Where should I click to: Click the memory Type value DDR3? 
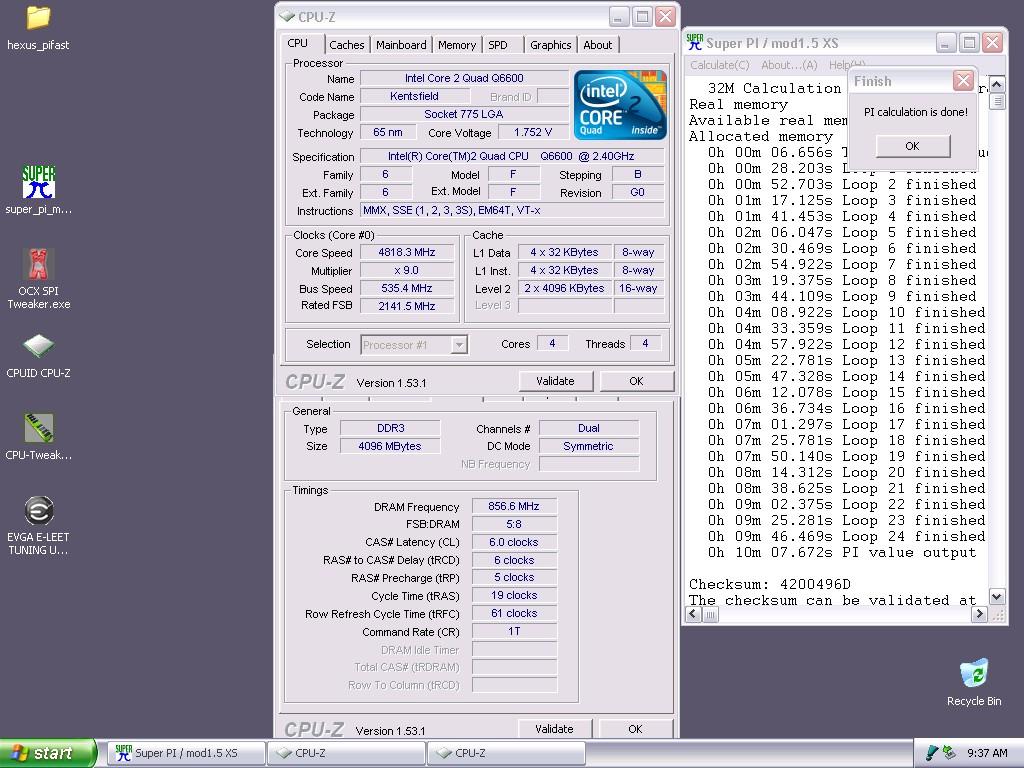click(391, 428)
